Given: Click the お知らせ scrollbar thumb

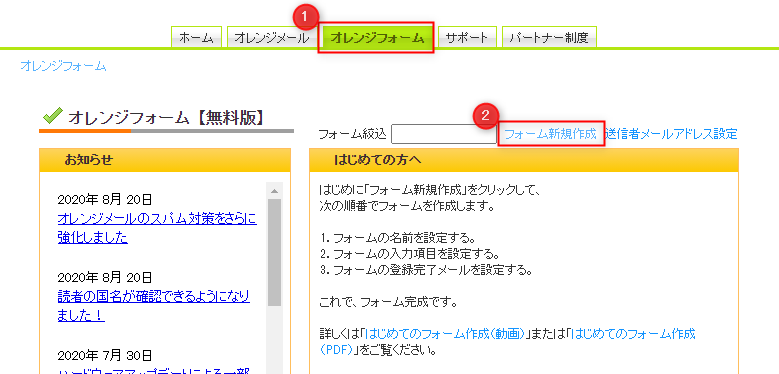Looking at the screenshot, I should (275, 252).
